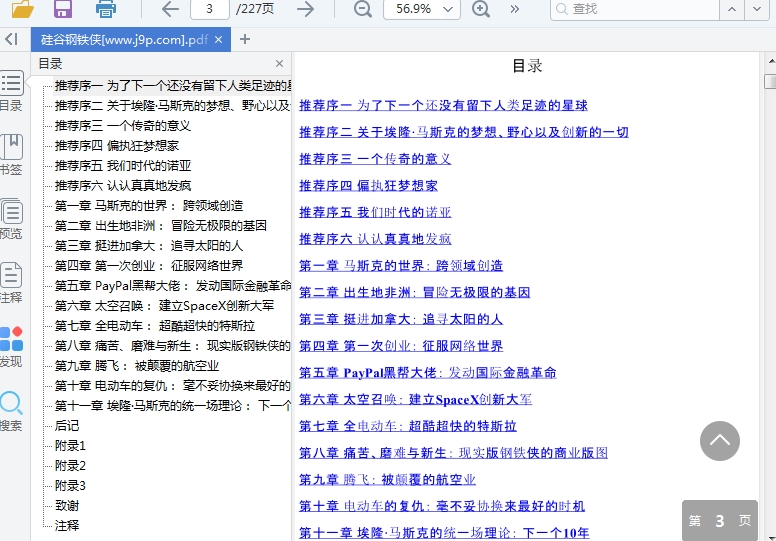Open the 搜索 search sidebar icon
Viewport: 776px width, 541px height.
[x=11, y=411]
